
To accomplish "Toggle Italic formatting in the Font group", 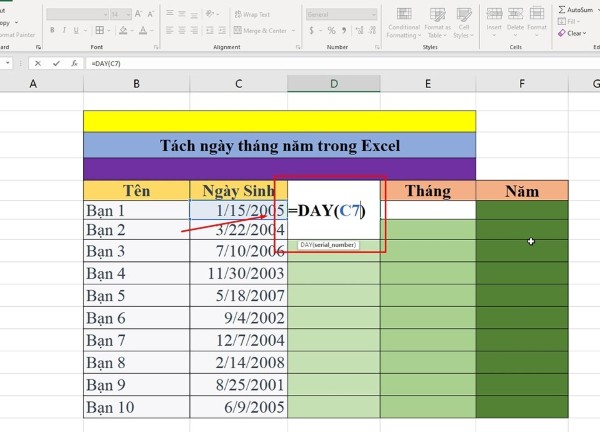I will [x=64, y=30].
